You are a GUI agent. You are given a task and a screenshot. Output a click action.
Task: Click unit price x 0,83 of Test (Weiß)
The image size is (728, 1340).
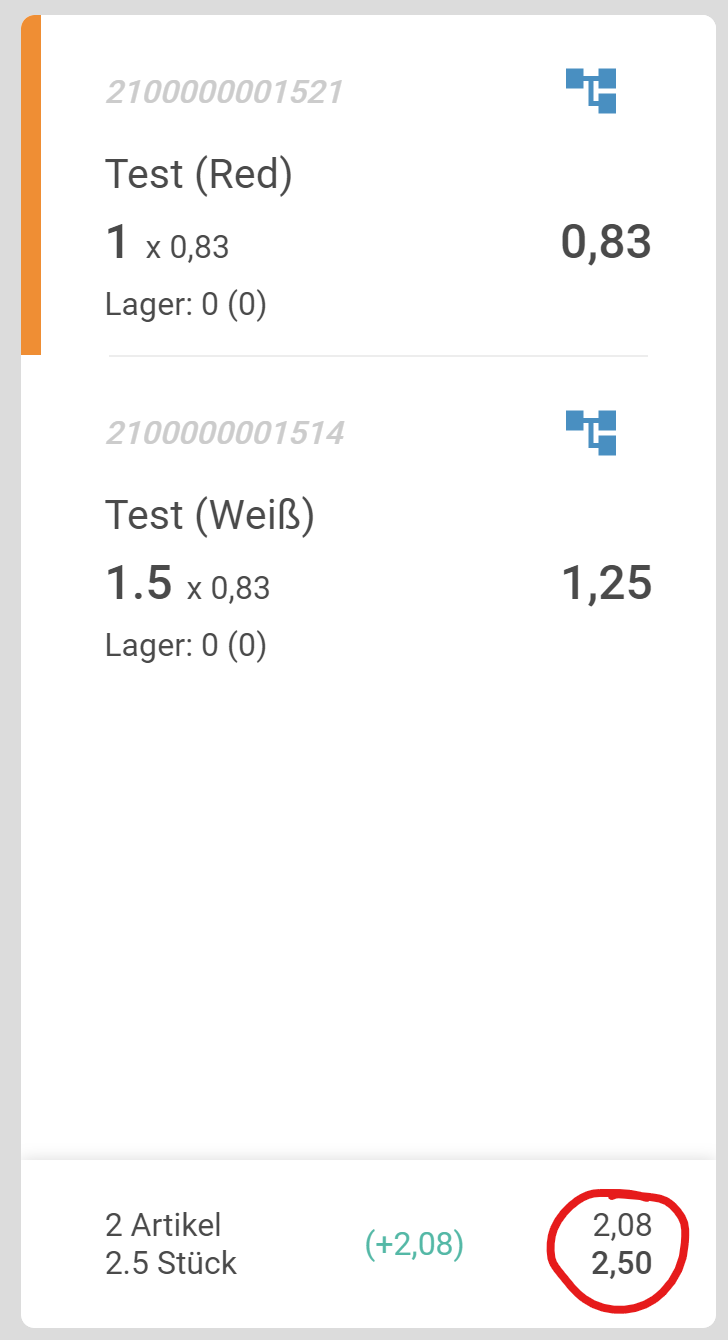pyautogui.click(x=228, y=588)
